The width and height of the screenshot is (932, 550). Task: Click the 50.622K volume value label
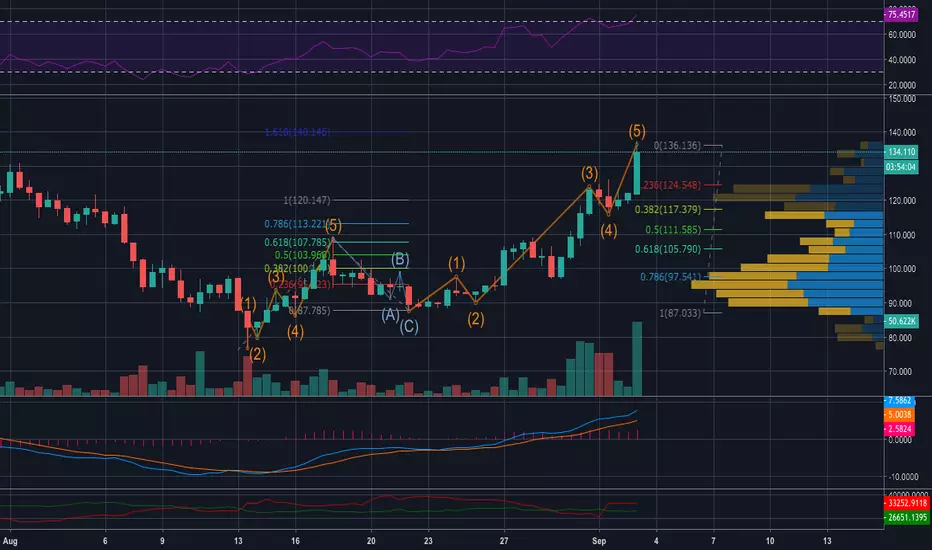click(901, 321)
